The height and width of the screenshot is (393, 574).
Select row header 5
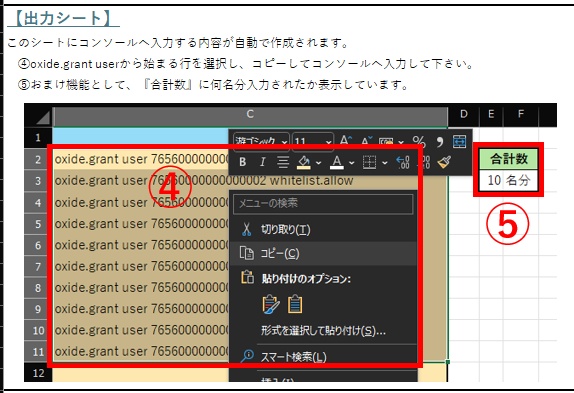[x=38, y=224]
